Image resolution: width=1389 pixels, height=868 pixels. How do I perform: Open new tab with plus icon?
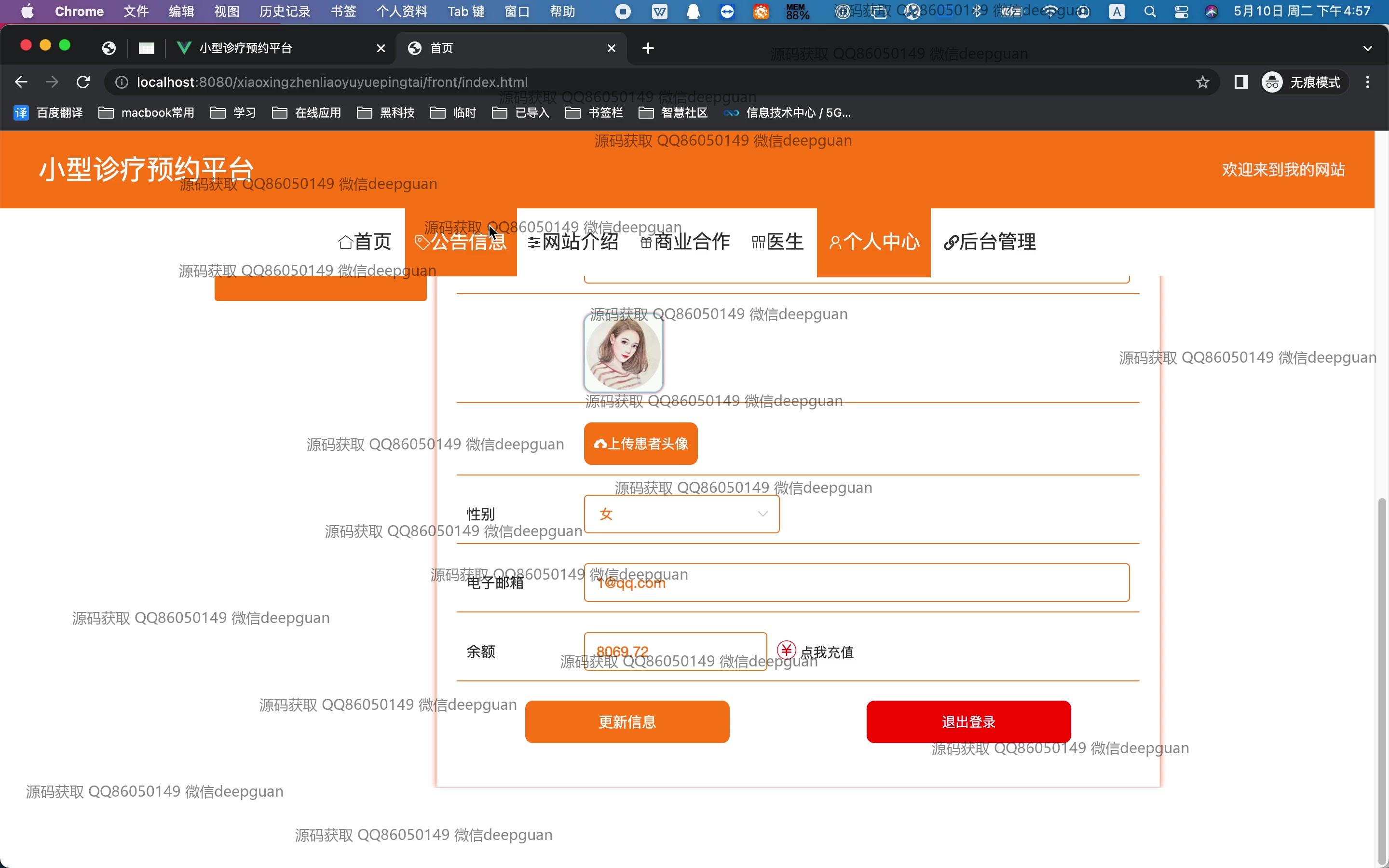[648, 48]
